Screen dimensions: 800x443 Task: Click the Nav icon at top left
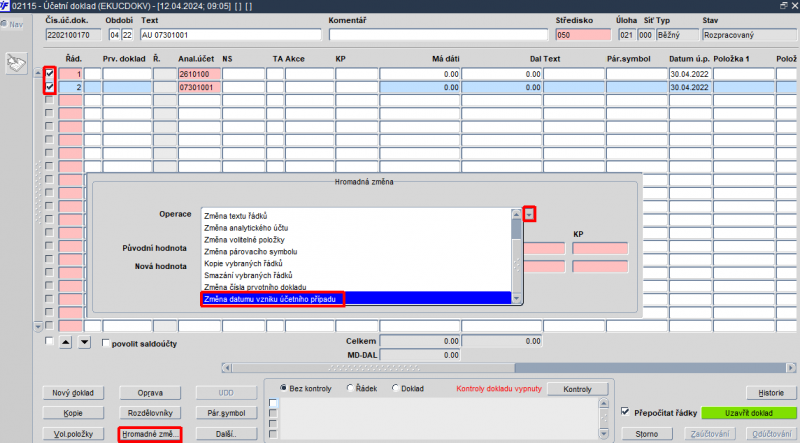point(12,24)
